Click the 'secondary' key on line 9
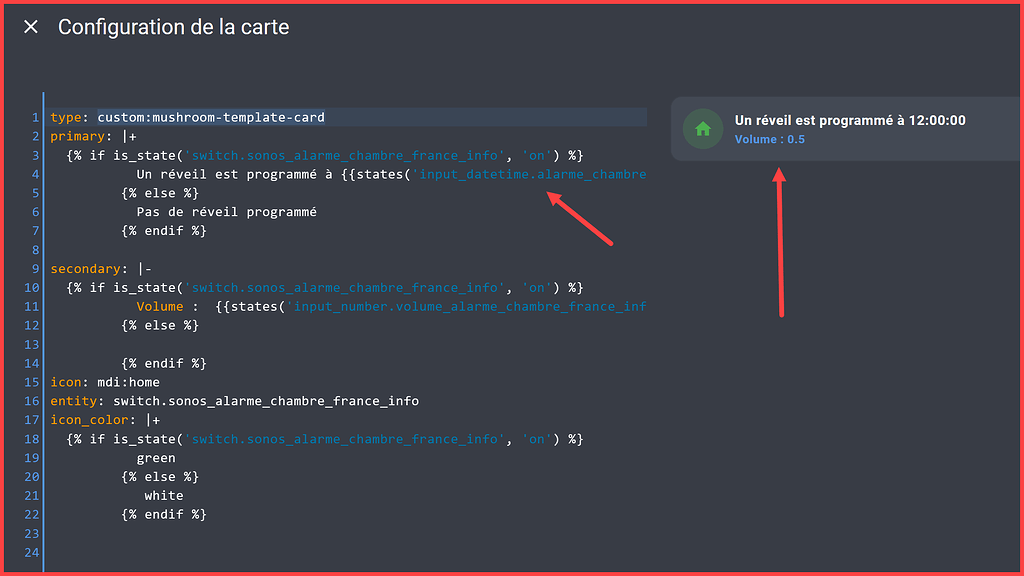The image size is (1024, 576). (x=87, y=268)
